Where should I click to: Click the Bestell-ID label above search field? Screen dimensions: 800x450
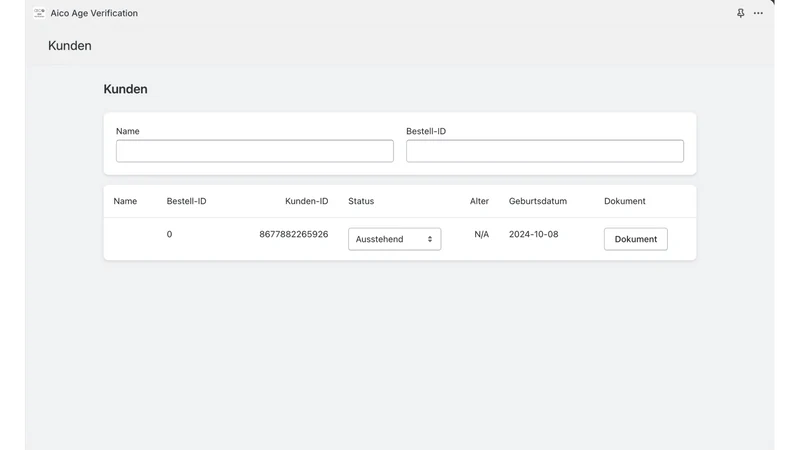pyautogui.click(x=426, y=131)
